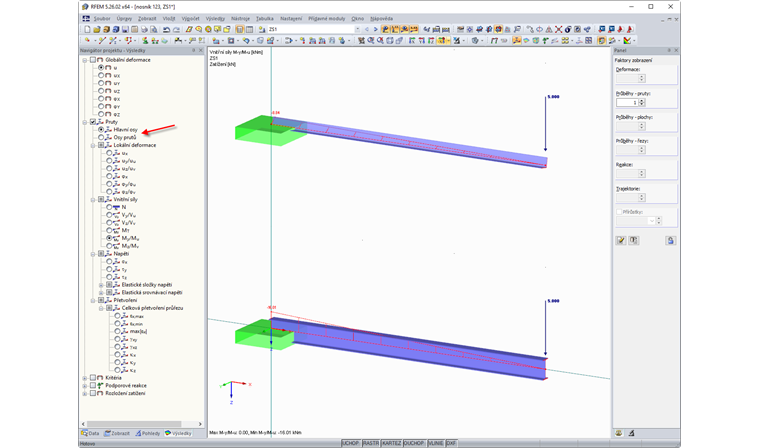This screenshot has width=760, height=448.
Task: Toggle the KARTEZ status bar button
Action: 392,443
